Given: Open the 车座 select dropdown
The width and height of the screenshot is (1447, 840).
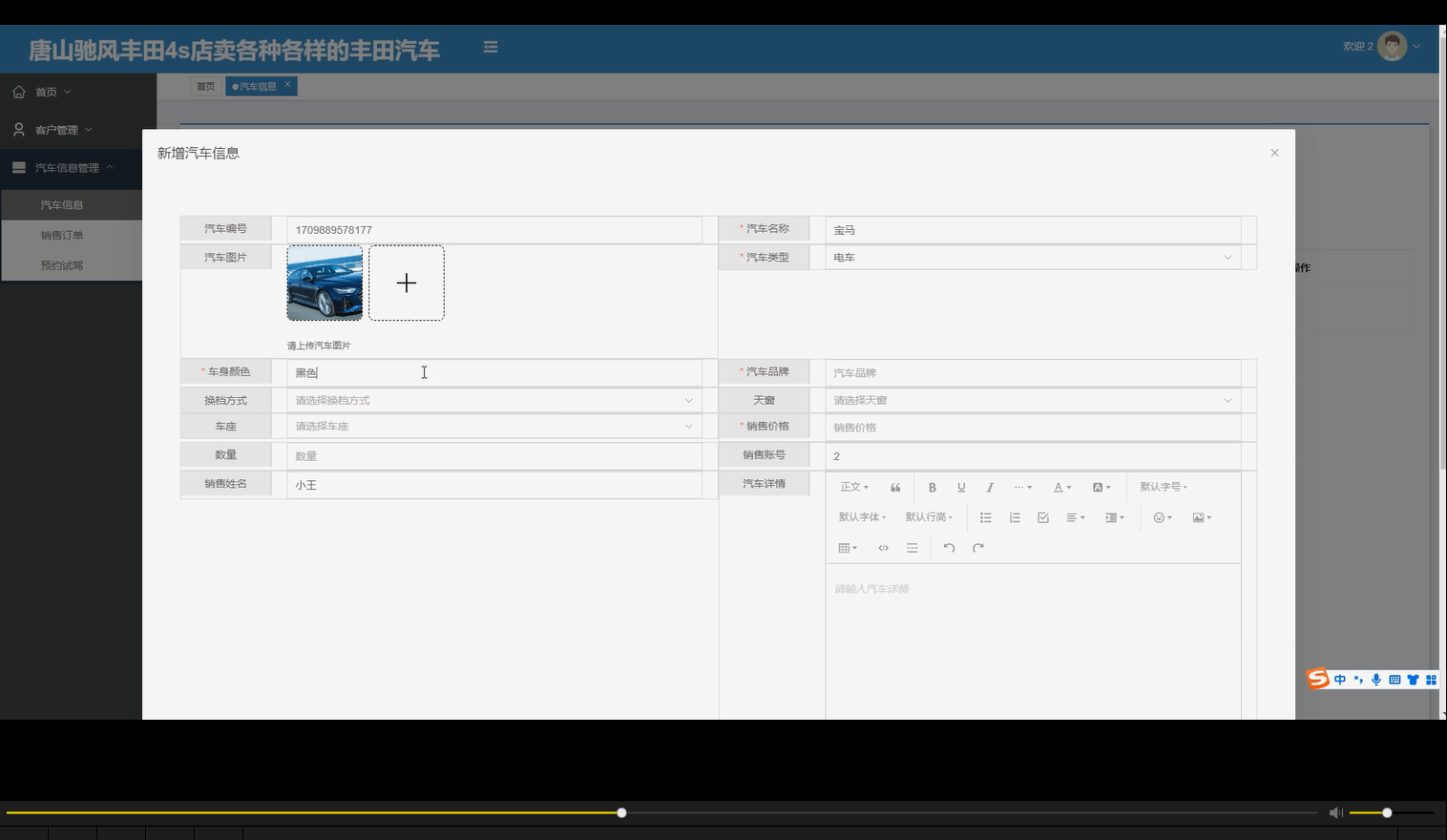Looking at the screenshot, I should point(494,427).
